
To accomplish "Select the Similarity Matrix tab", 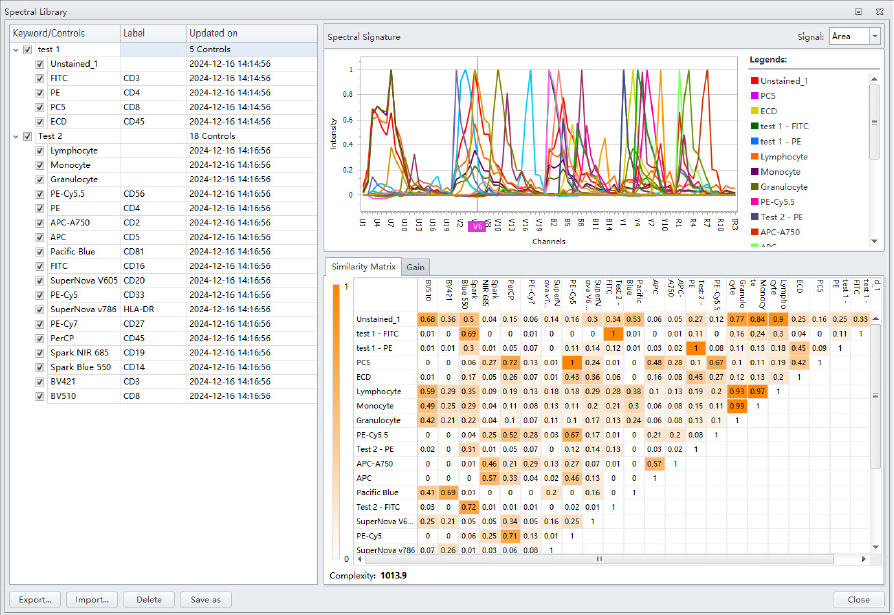I will pyautogui.click(x=363, y=266).
